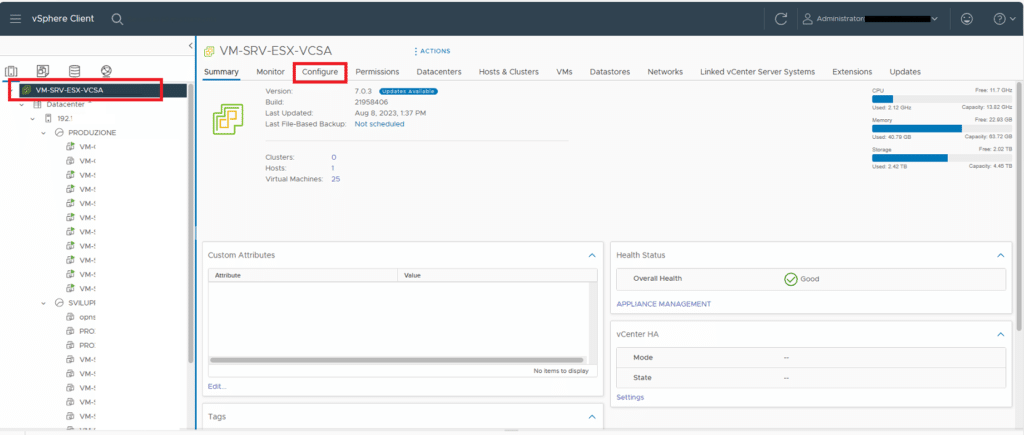This screenshot has width=1024, height=435.
Task: Click the build number 21958406
Action: (x=374, y=103)
